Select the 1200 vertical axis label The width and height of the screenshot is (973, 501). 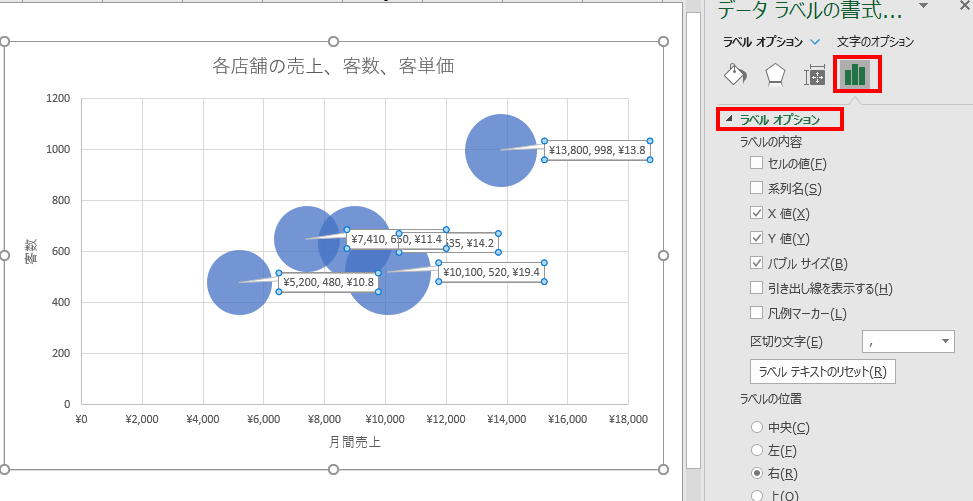pyautogui.click(x=59, y=98)
